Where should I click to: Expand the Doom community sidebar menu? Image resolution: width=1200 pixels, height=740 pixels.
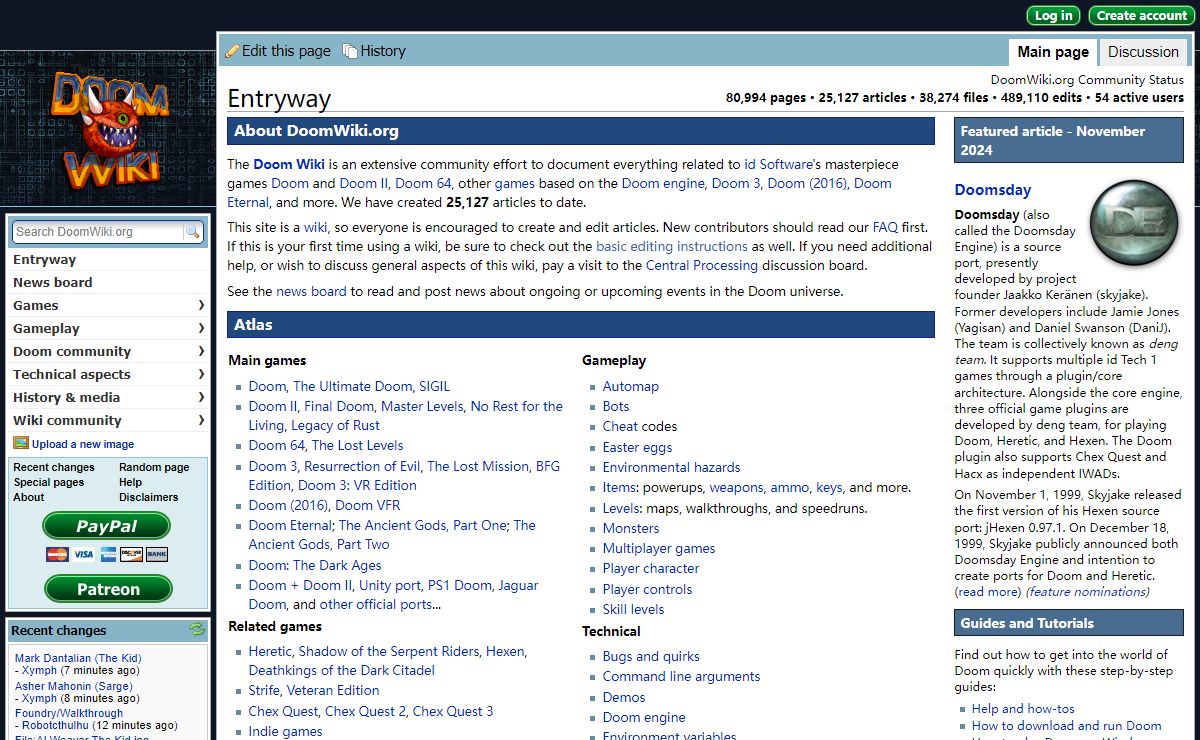108,351
